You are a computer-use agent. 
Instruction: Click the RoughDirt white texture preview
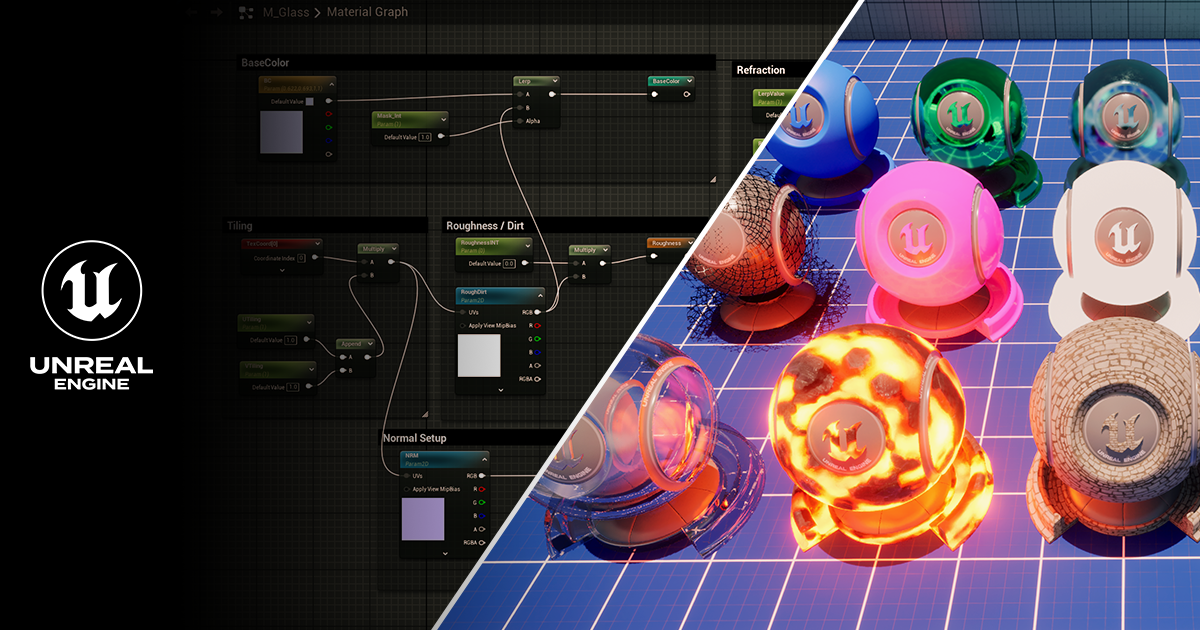click(479, 355)
